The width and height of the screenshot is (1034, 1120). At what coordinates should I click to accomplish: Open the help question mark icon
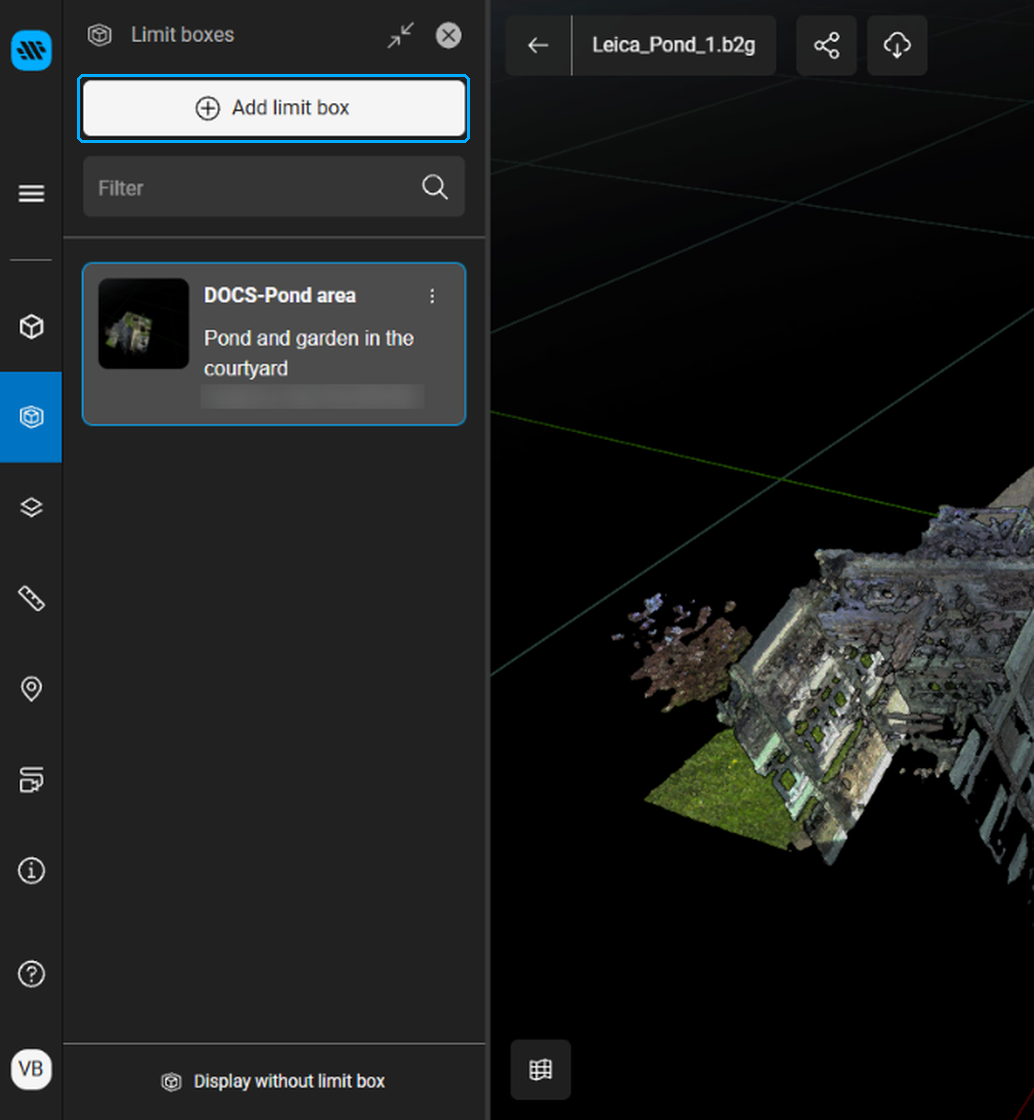click(31, 974)
